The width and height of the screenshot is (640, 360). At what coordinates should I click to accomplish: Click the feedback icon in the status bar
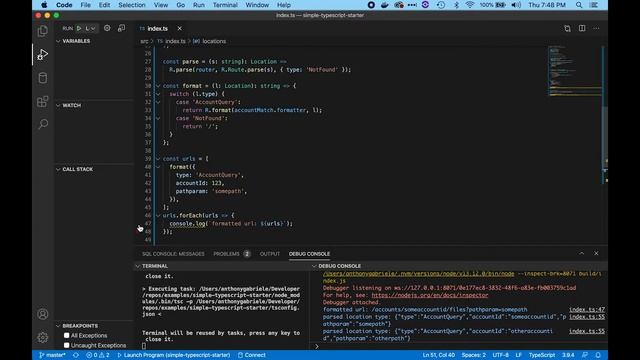(585, 355)
